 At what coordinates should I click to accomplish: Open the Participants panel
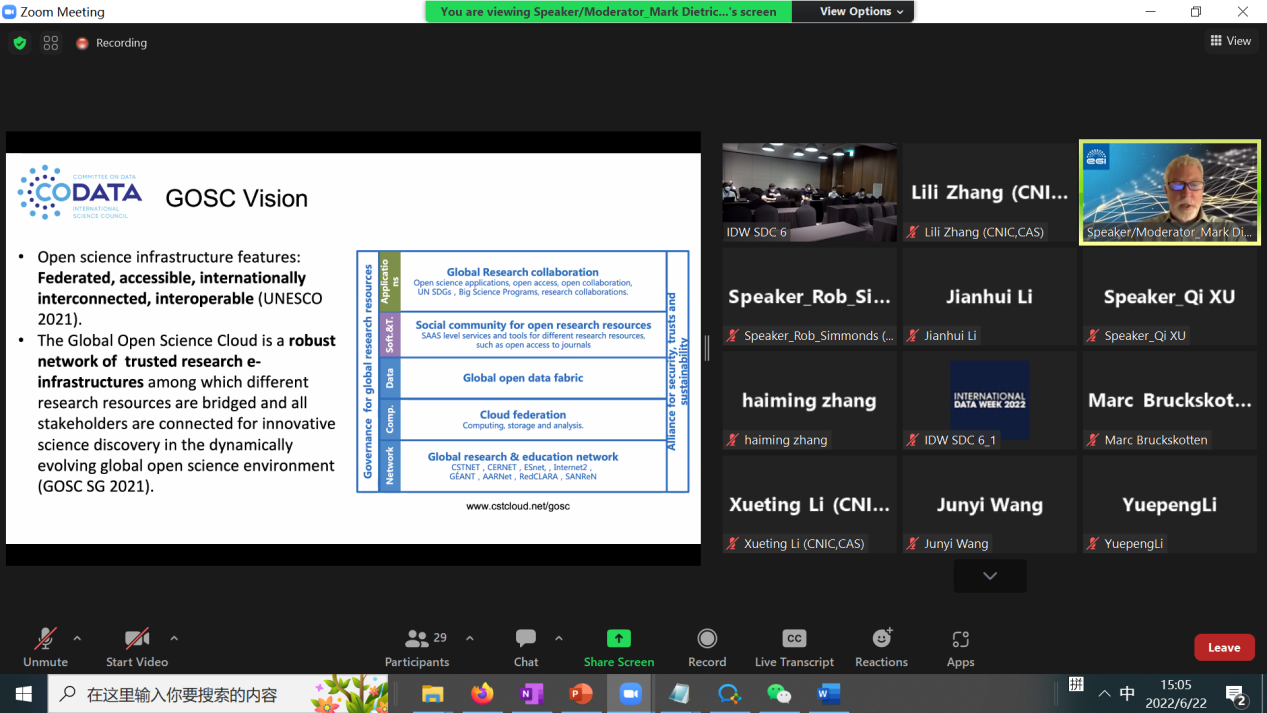coord(417,647)
